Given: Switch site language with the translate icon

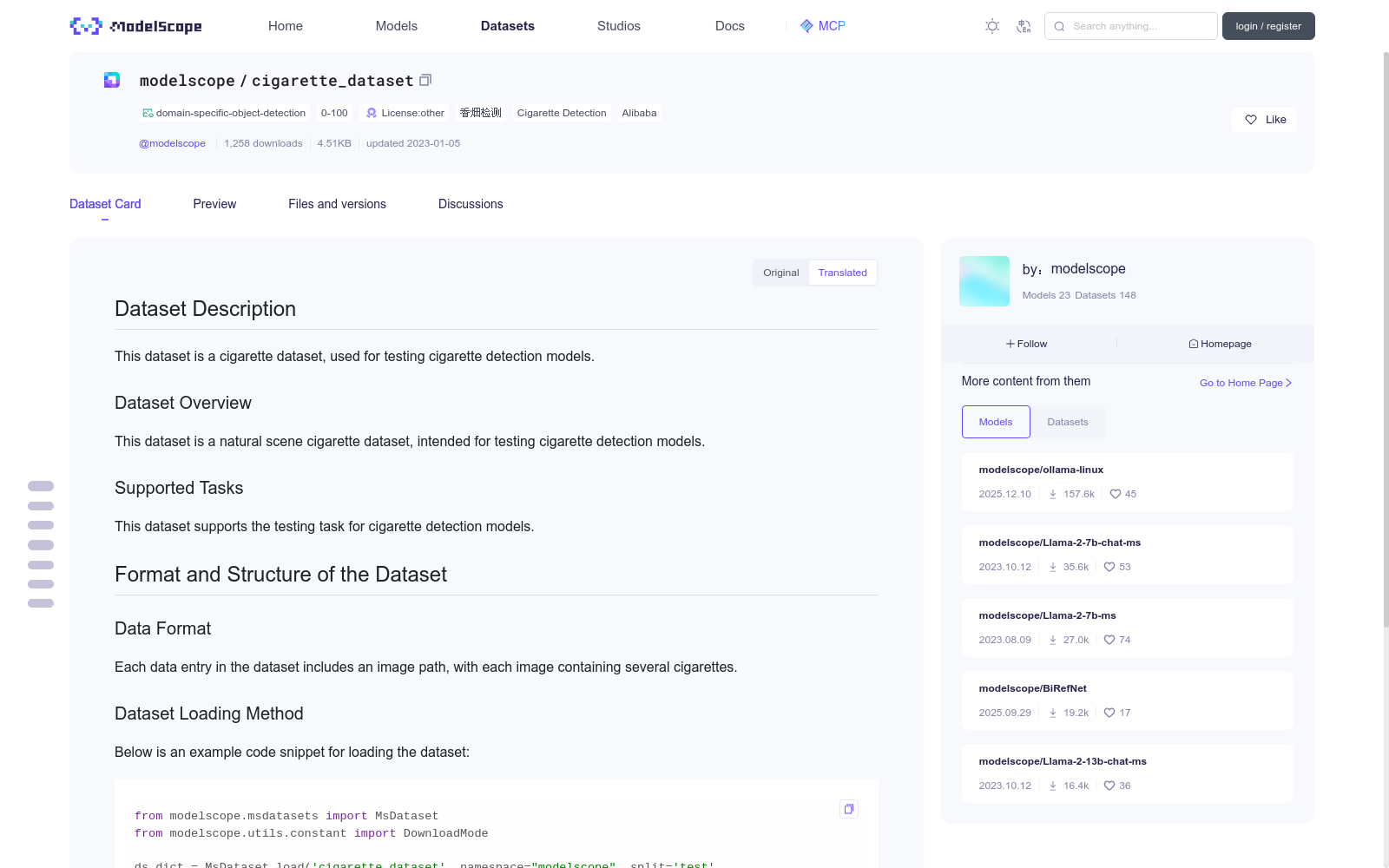Looking at the screenshot, I should pos(1024,26).
